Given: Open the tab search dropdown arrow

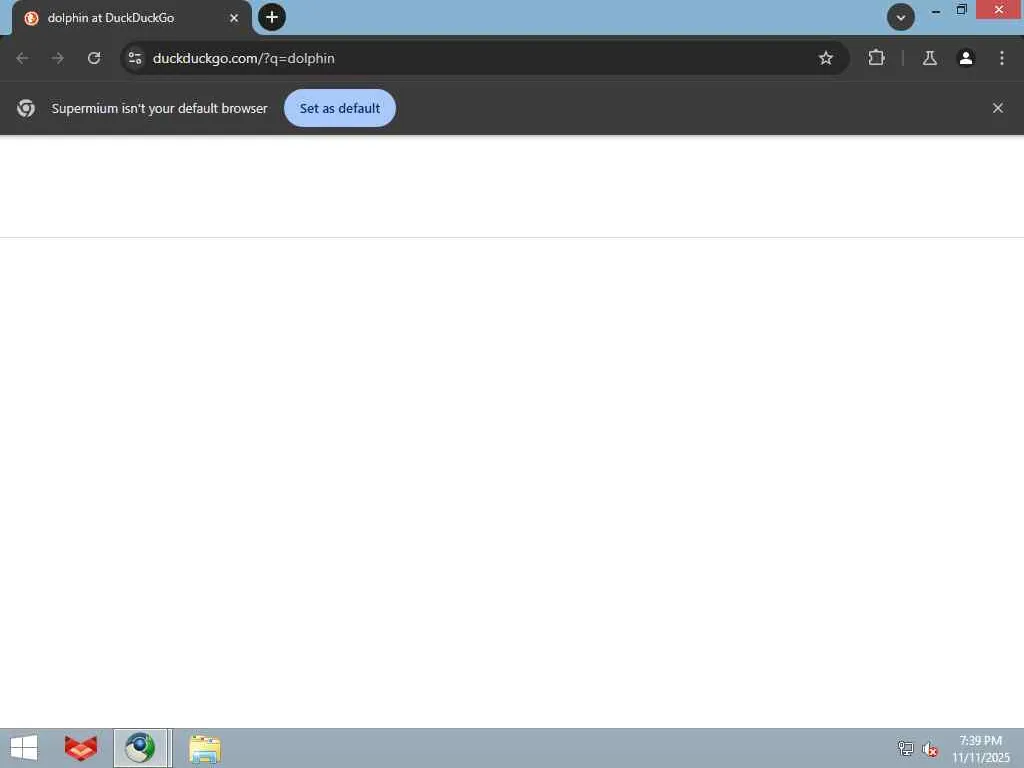Looking at the screenshot, I should tap(901, 18).
